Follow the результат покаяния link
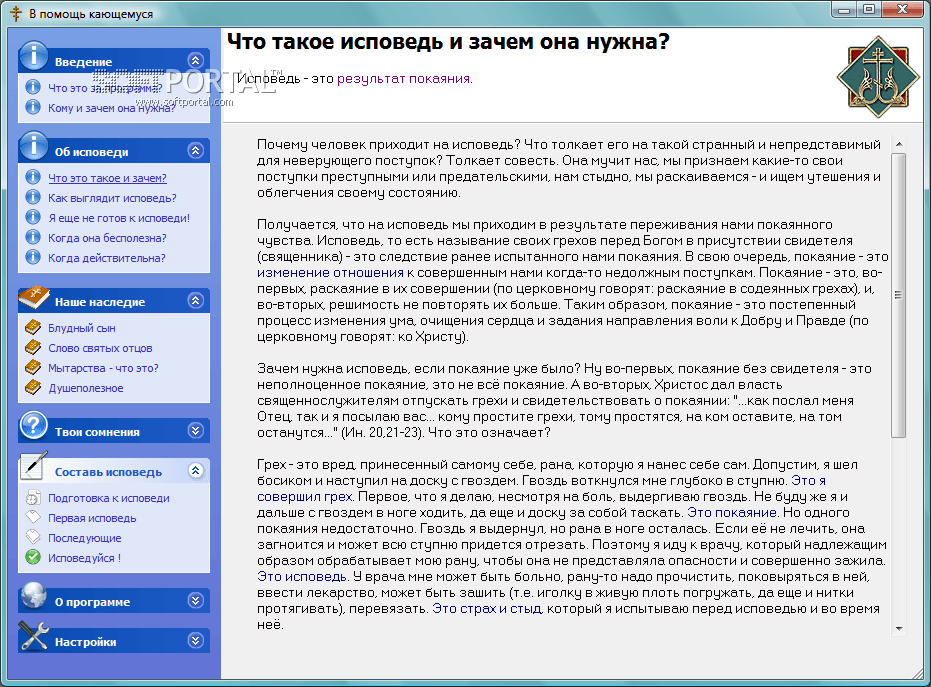 pyautogui.click(x=405, y=79)
